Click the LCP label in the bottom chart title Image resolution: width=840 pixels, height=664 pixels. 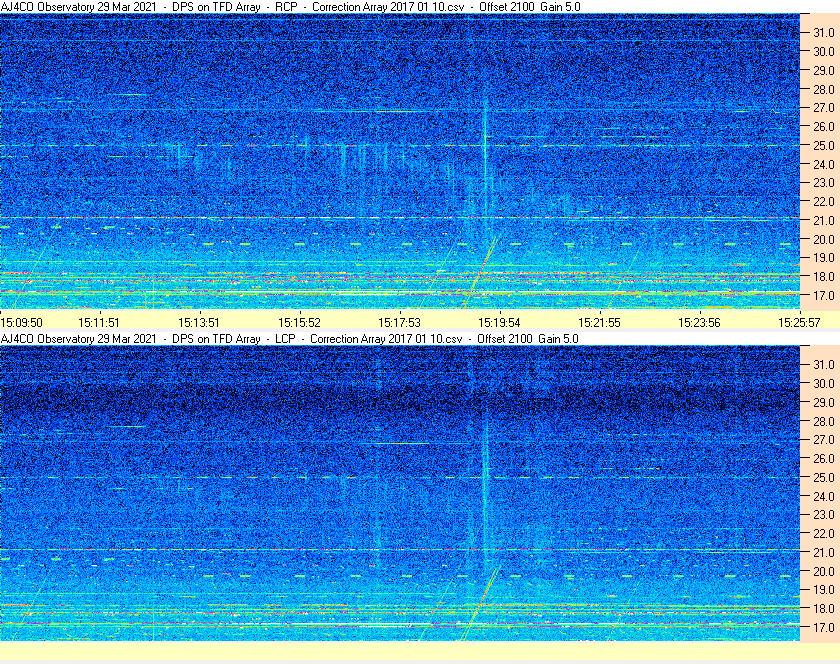[285, 339]
